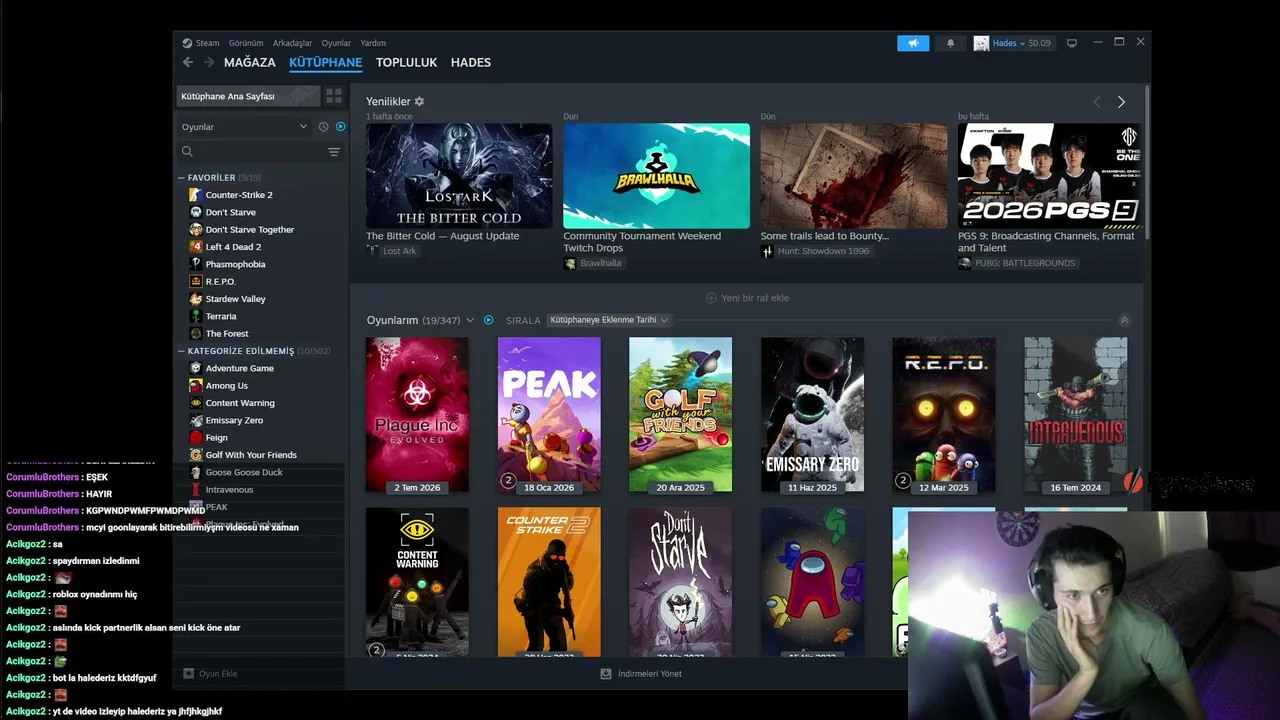1280x720 pixels.
Task: Click the Among Us sidebar icon
Action: (x=196, y=385)
